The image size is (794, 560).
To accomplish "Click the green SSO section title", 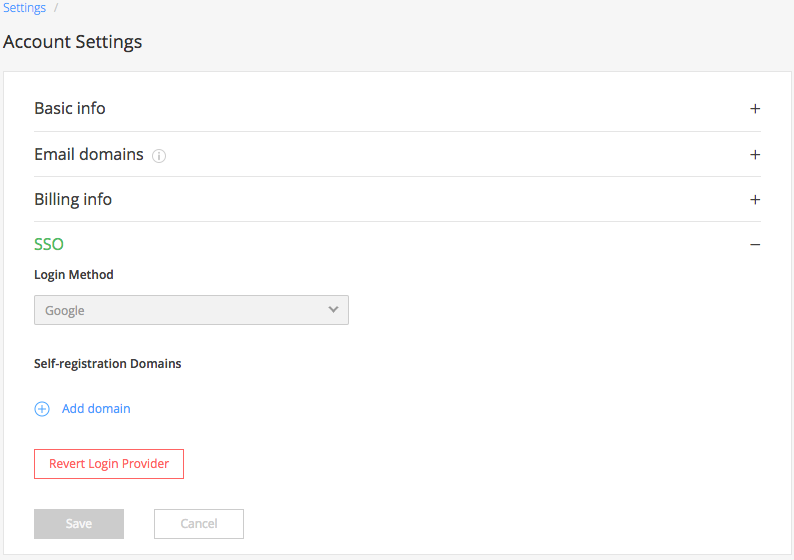I will point(49,244).
